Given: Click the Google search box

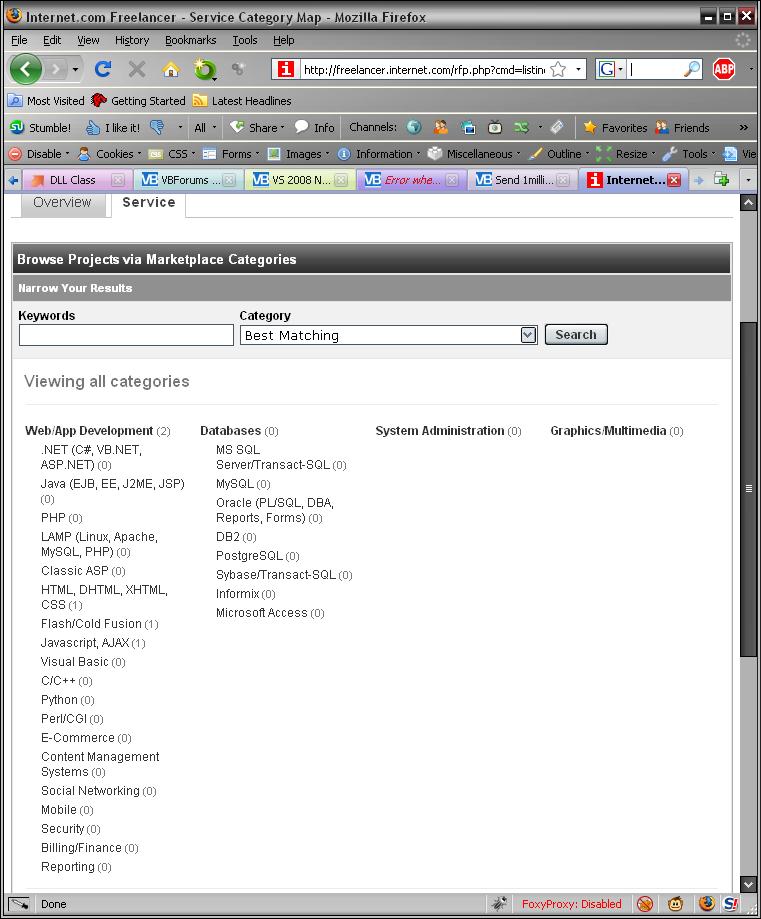Looking at the screenshot, I should coord(655,69).
